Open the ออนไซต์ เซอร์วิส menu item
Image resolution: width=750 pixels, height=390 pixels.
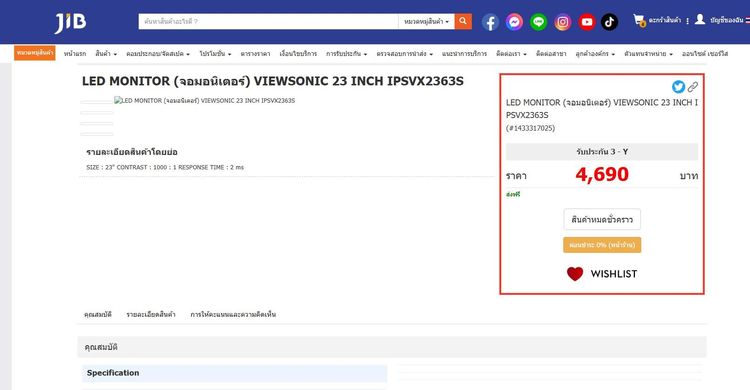tap(705, 54)
